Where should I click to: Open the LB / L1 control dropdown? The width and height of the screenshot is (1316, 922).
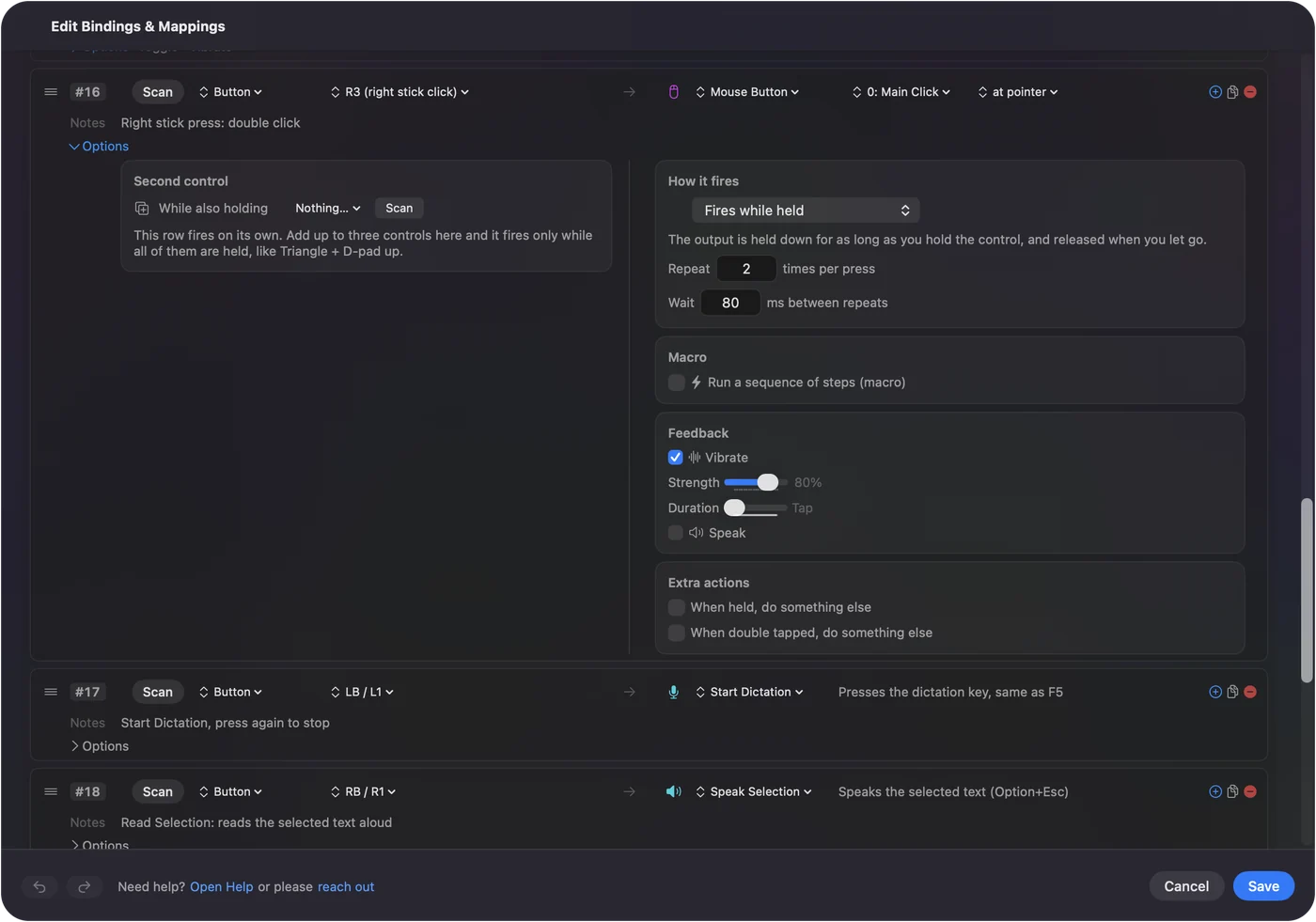(362, 692)
